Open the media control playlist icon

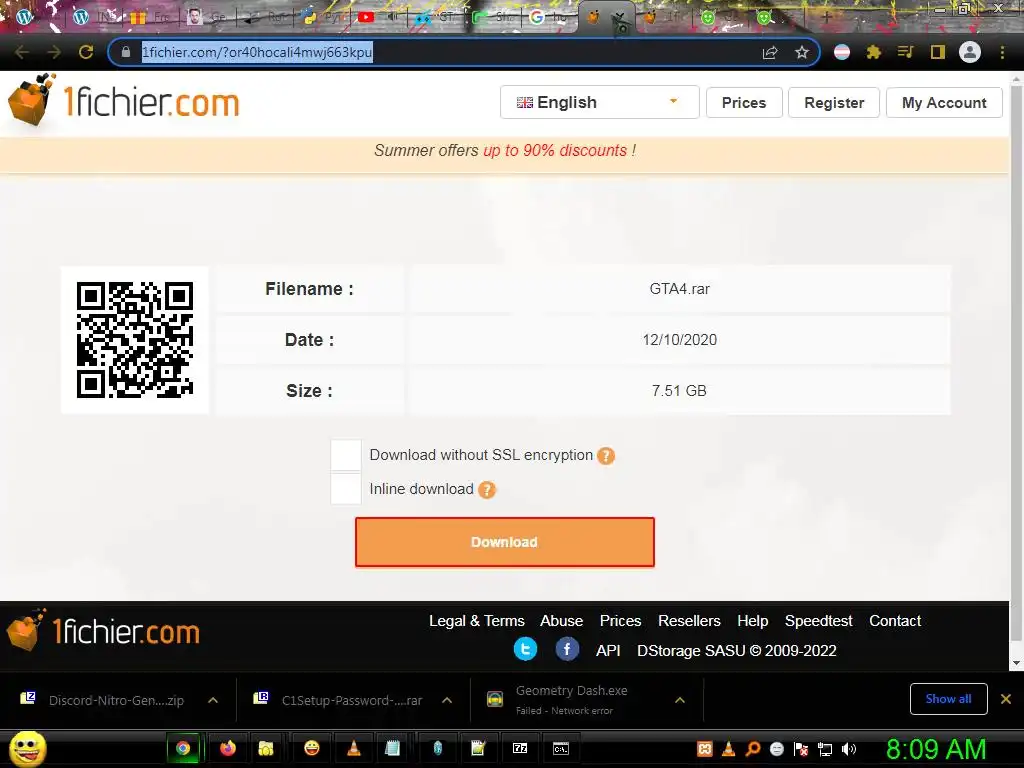click(x=905, y=52)
